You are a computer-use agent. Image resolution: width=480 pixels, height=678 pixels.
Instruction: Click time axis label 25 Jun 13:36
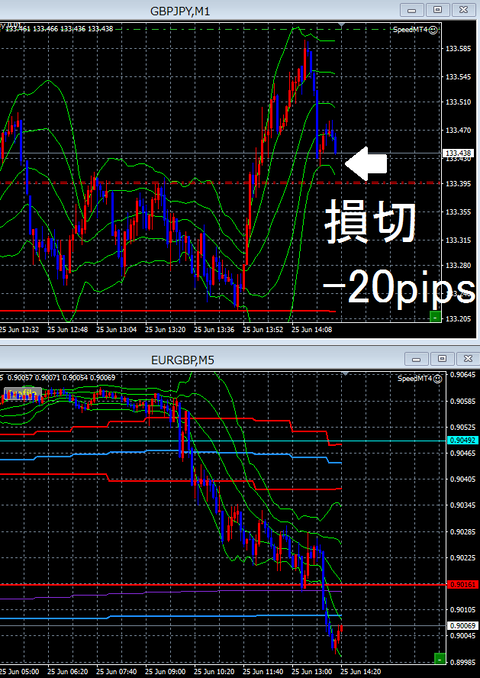point(214,329)
